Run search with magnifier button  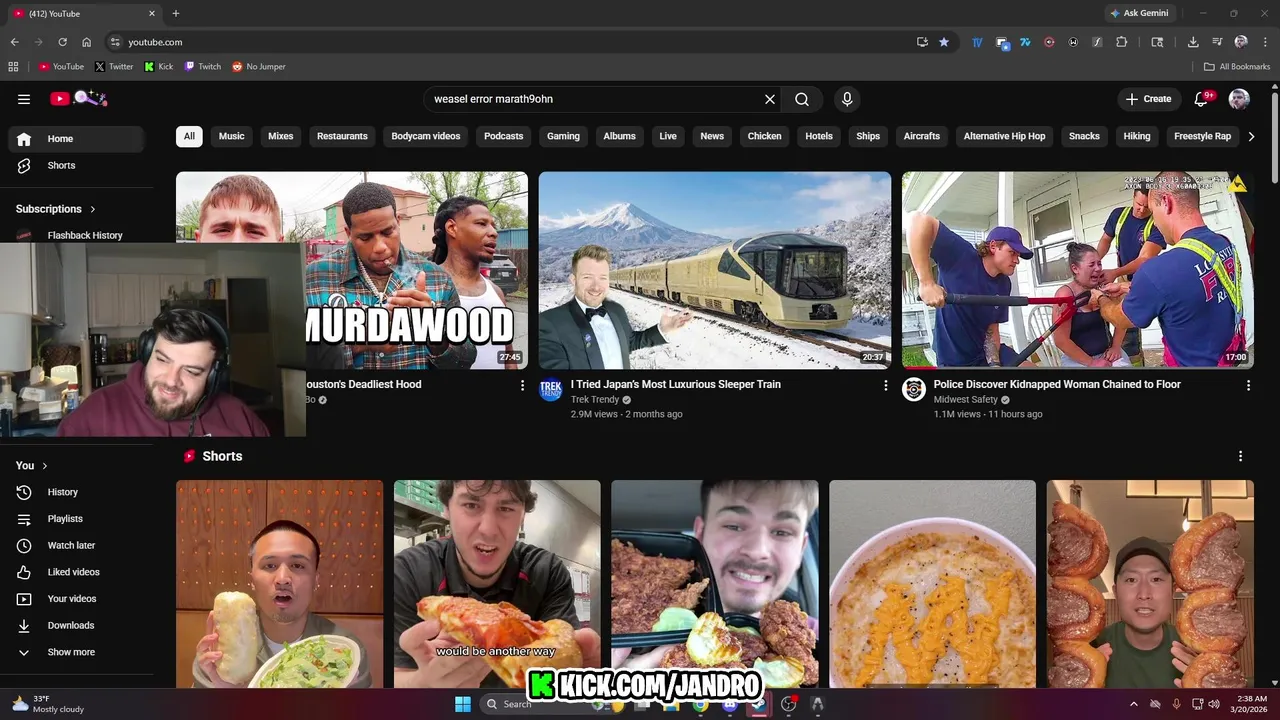coord(802,99)
